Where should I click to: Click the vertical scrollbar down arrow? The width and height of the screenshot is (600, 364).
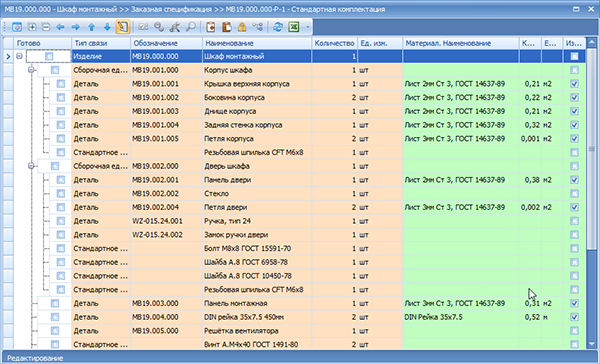592,344
